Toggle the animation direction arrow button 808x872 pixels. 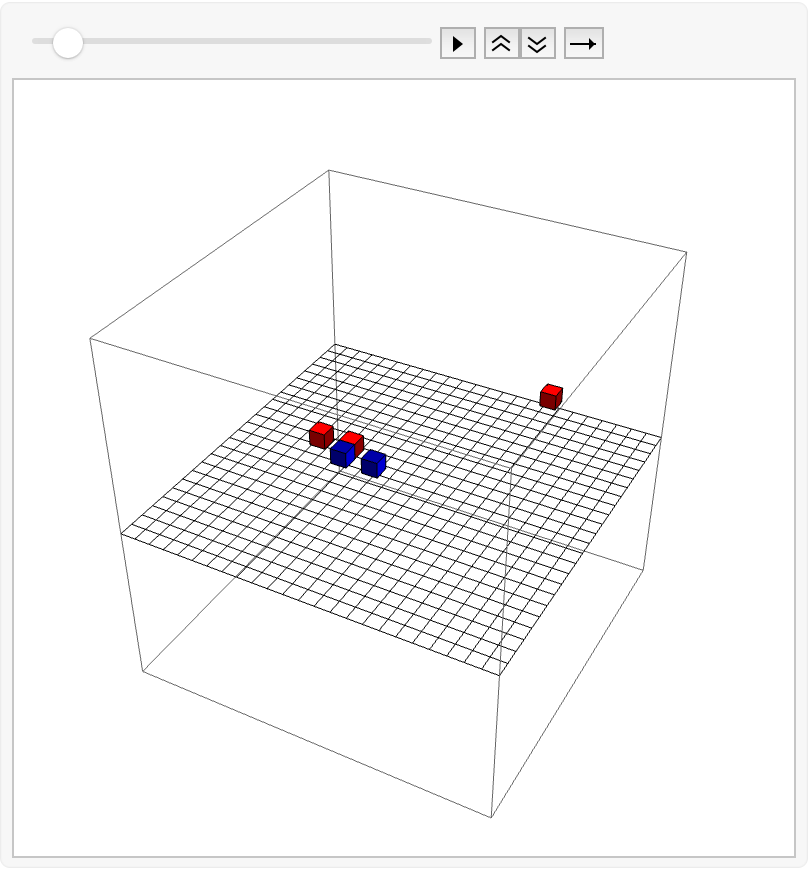click(584, 44)
